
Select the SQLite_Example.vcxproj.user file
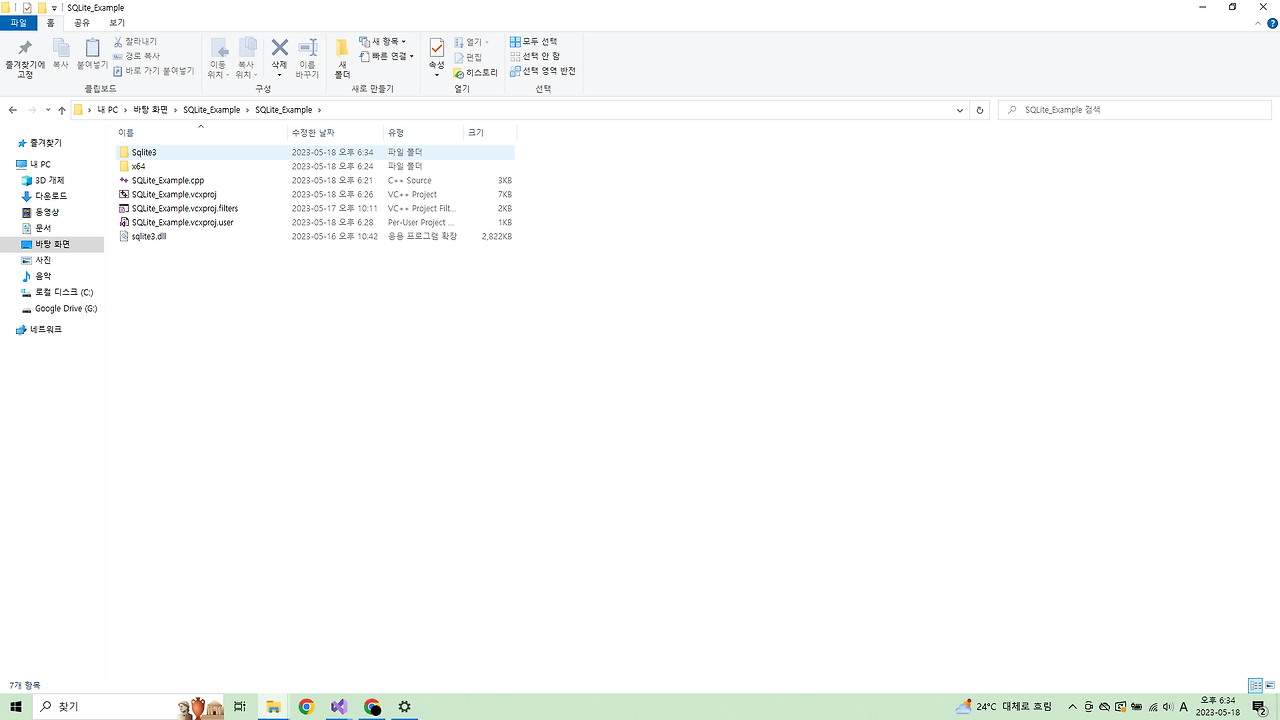coord(315,222)
